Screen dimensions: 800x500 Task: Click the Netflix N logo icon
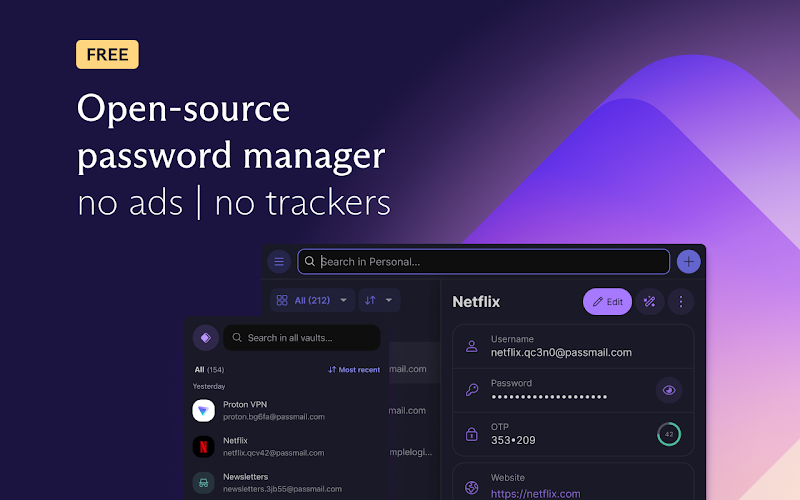204,447
